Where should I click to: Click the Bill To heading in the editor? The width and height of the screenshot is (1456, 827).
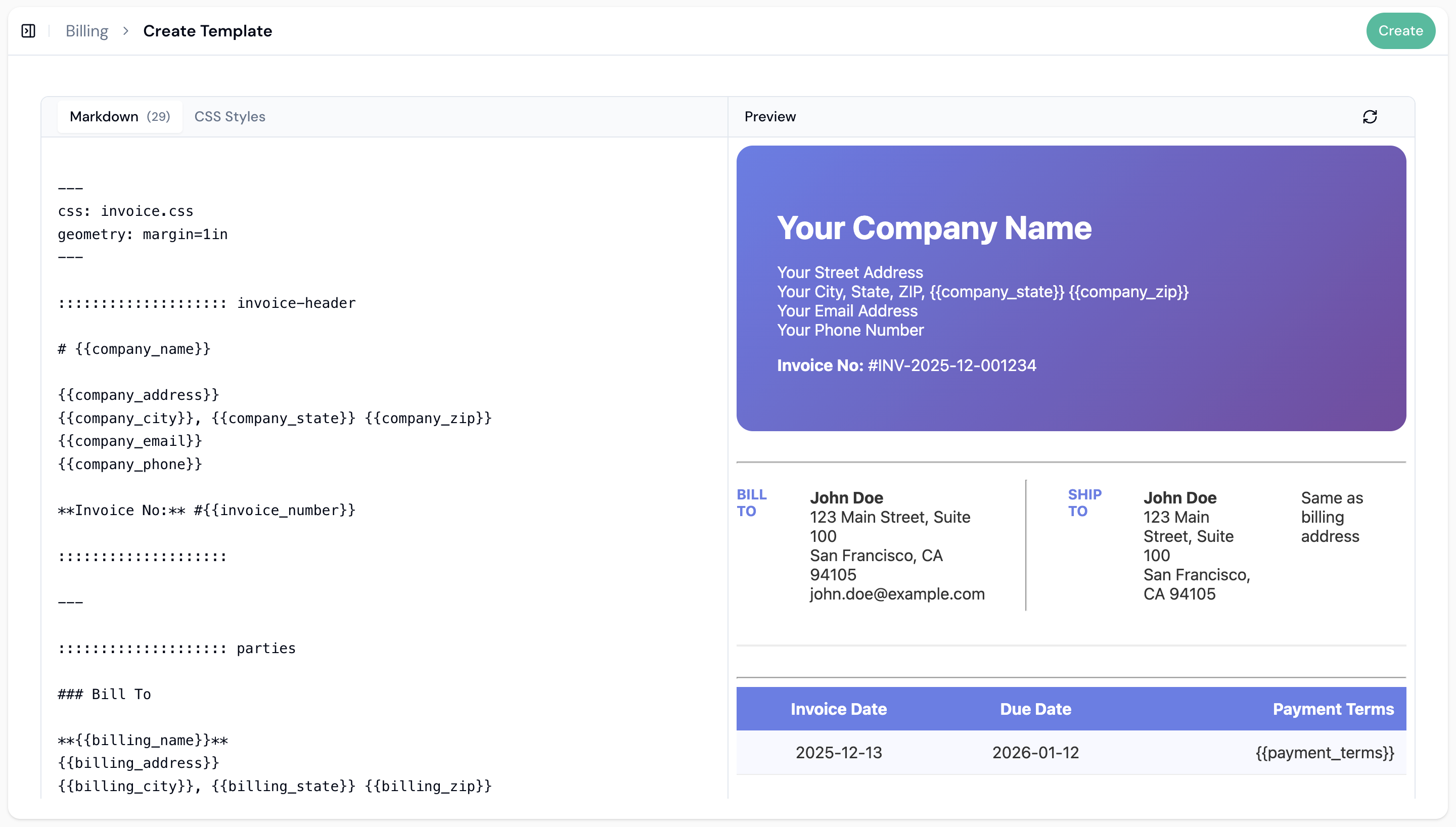pyautogui.click(x=105, y=694)
